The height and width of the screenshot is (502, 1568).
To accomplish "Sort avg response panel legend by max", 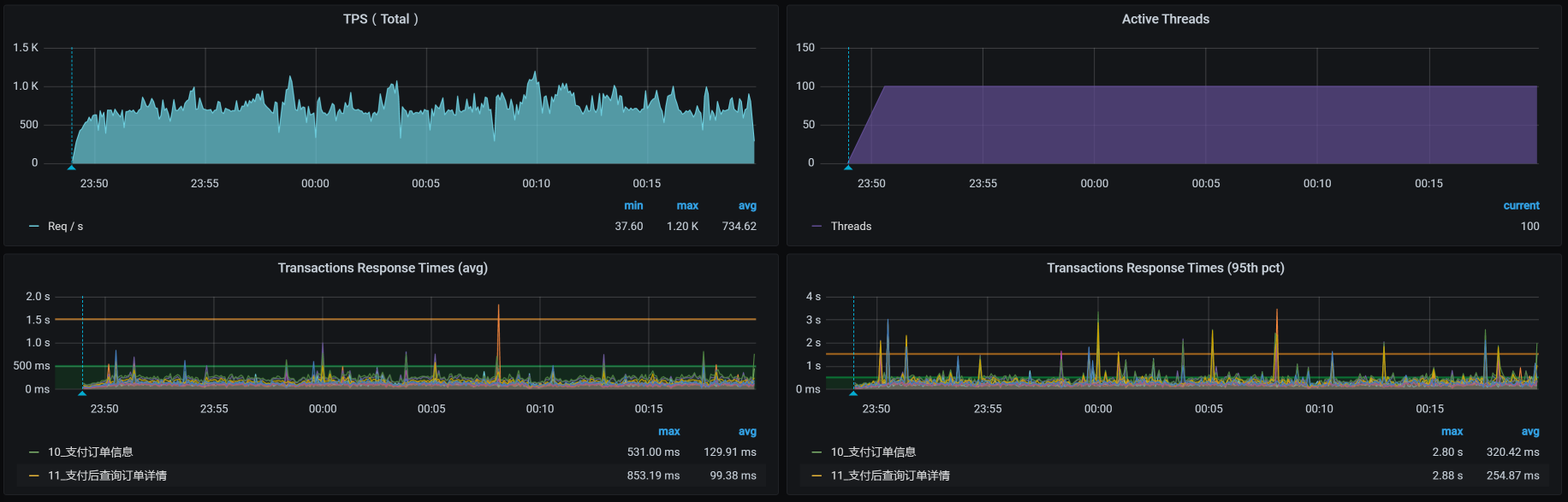I will [668, 432].
